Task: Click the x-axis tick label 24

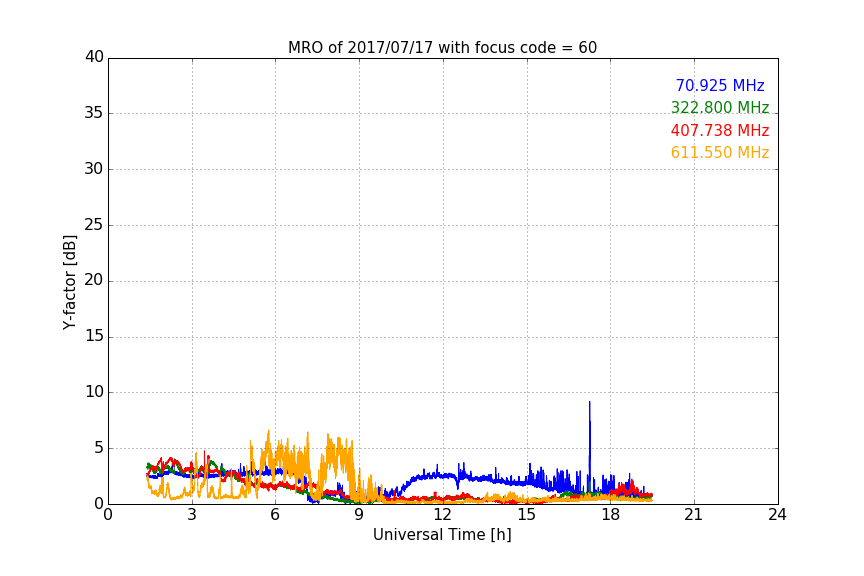Action: click(777, 515)
